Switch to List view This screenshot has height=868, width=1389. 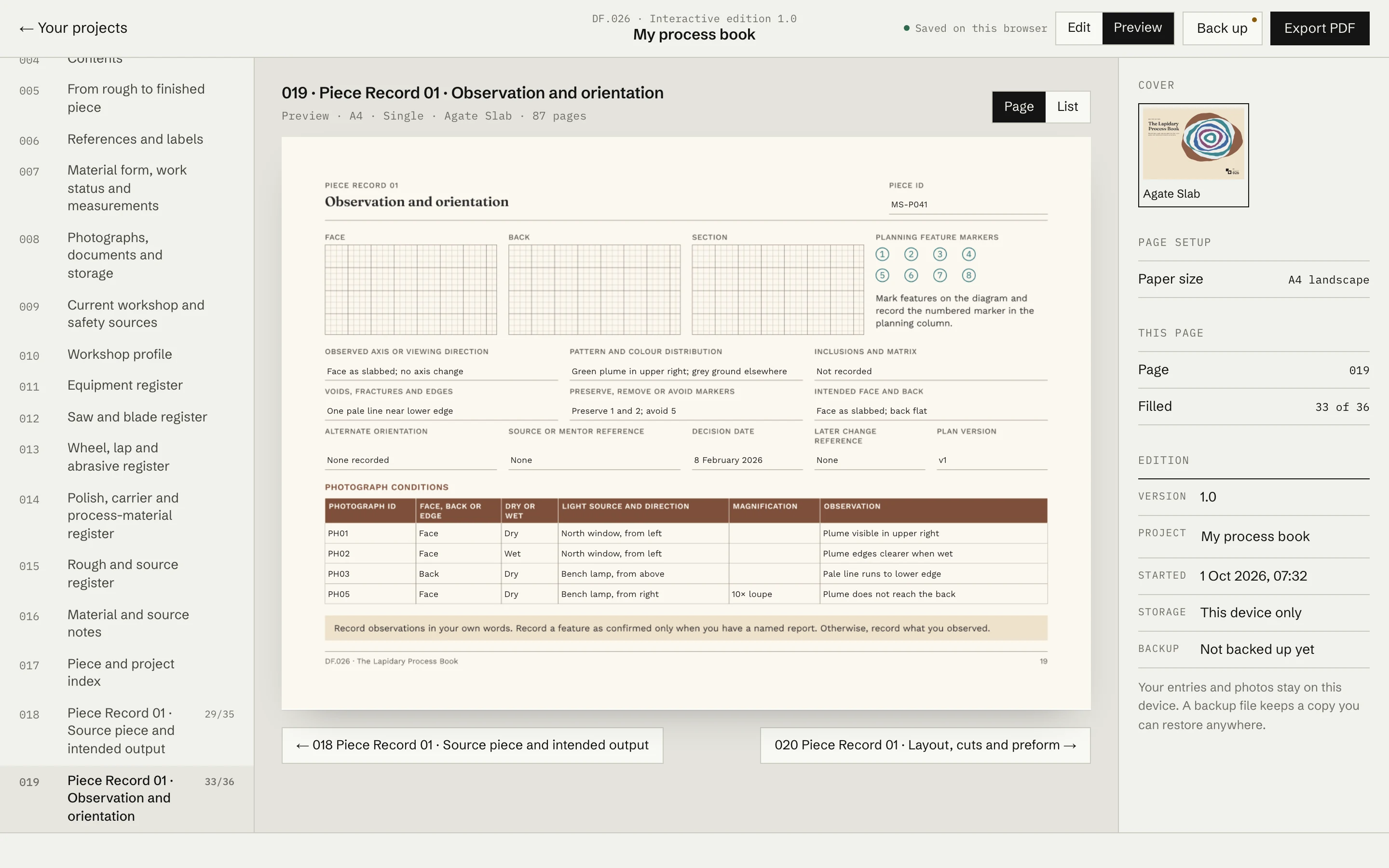[x=1067, y=107]
